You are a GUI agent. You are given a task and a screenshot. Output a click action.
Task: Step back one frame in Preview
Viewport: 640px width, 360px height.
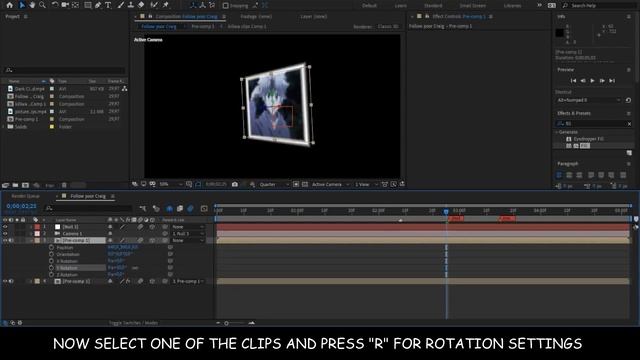pos(583,81)
